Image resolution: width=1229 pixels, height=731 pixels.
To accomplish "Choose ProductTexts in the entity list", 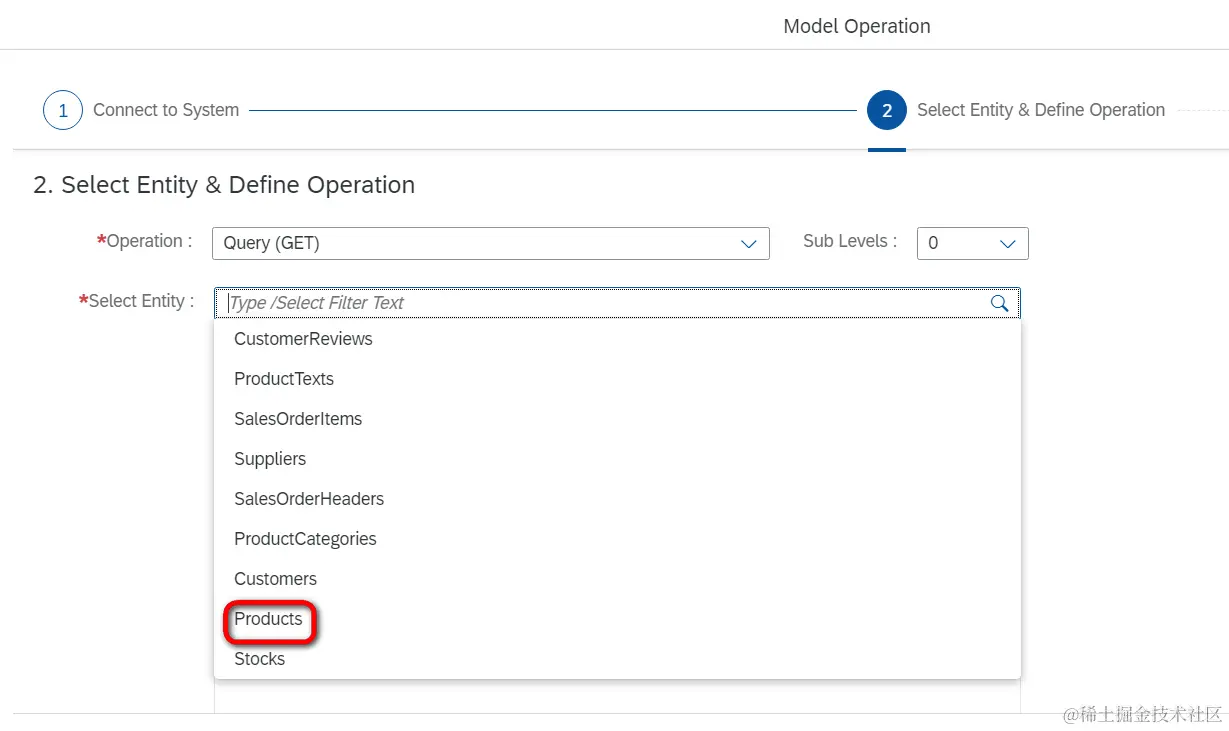I will (284, 379).
